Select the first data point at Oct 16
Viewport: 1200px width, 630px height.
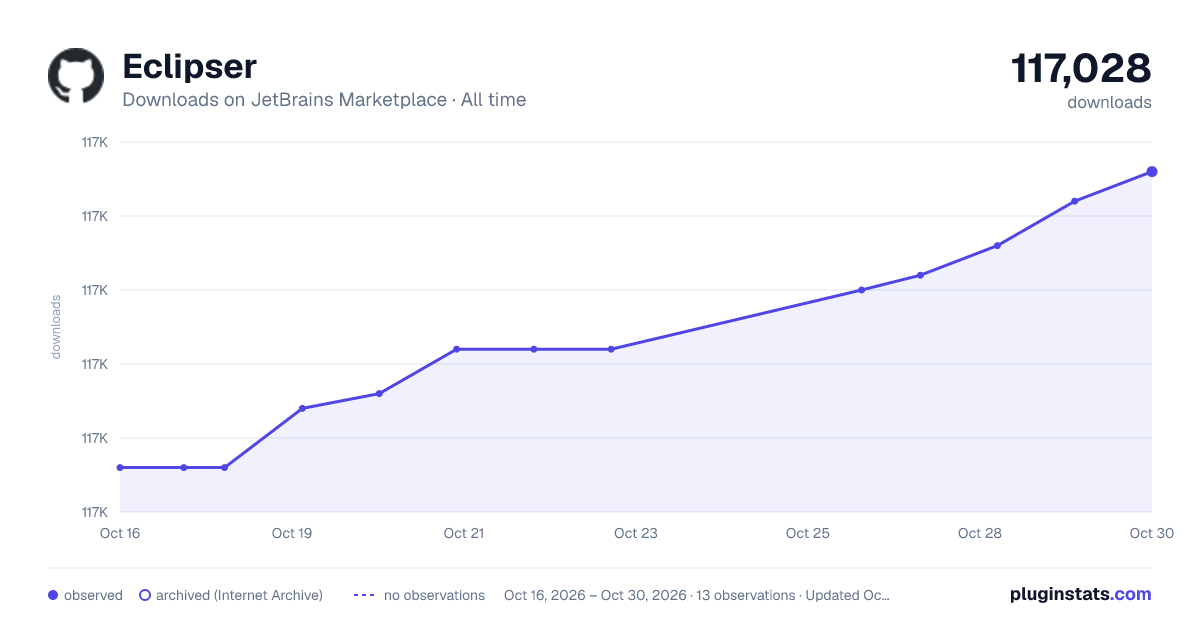tap(120, 467)
